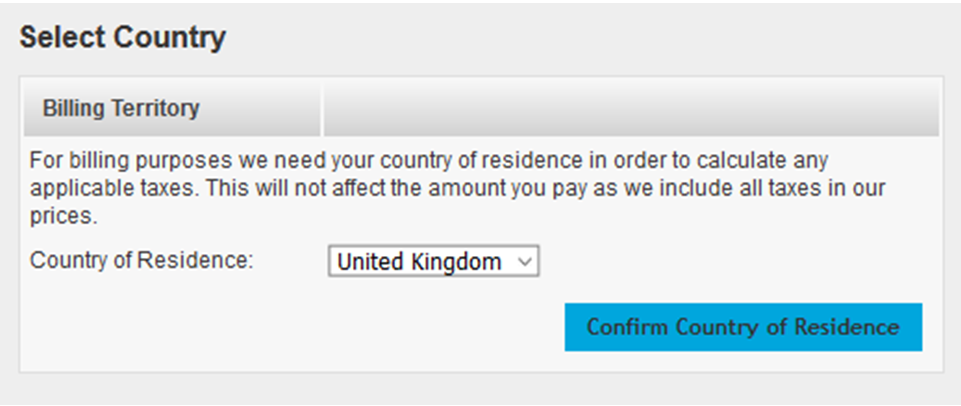The height and width of the screenshot is (406, 961).
Task: Click the Select Country heading
Action: (123, 38)
